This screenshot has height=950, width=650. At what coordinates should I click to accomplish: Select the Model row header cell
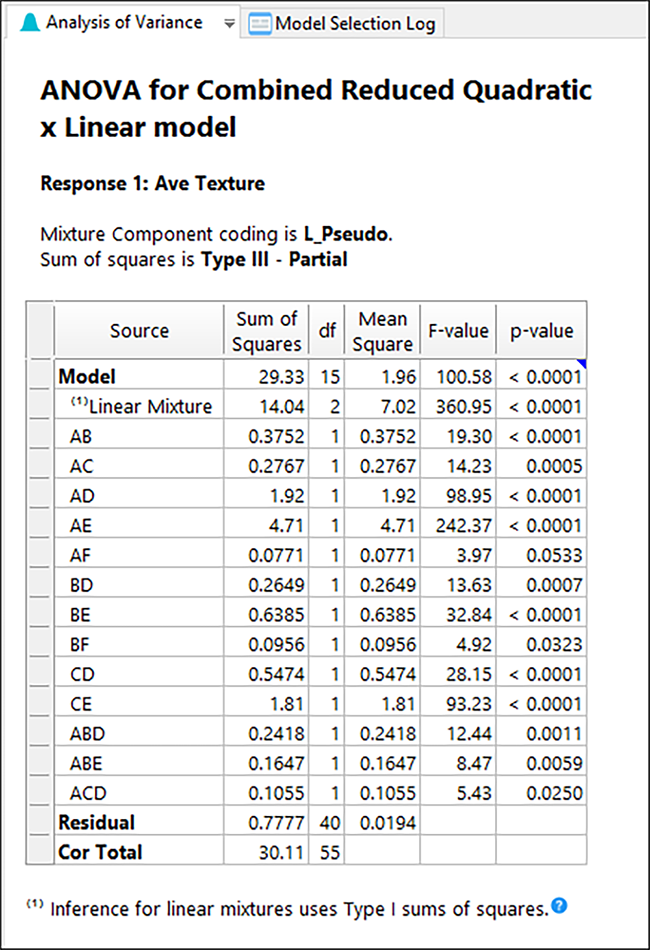(87, 377)
